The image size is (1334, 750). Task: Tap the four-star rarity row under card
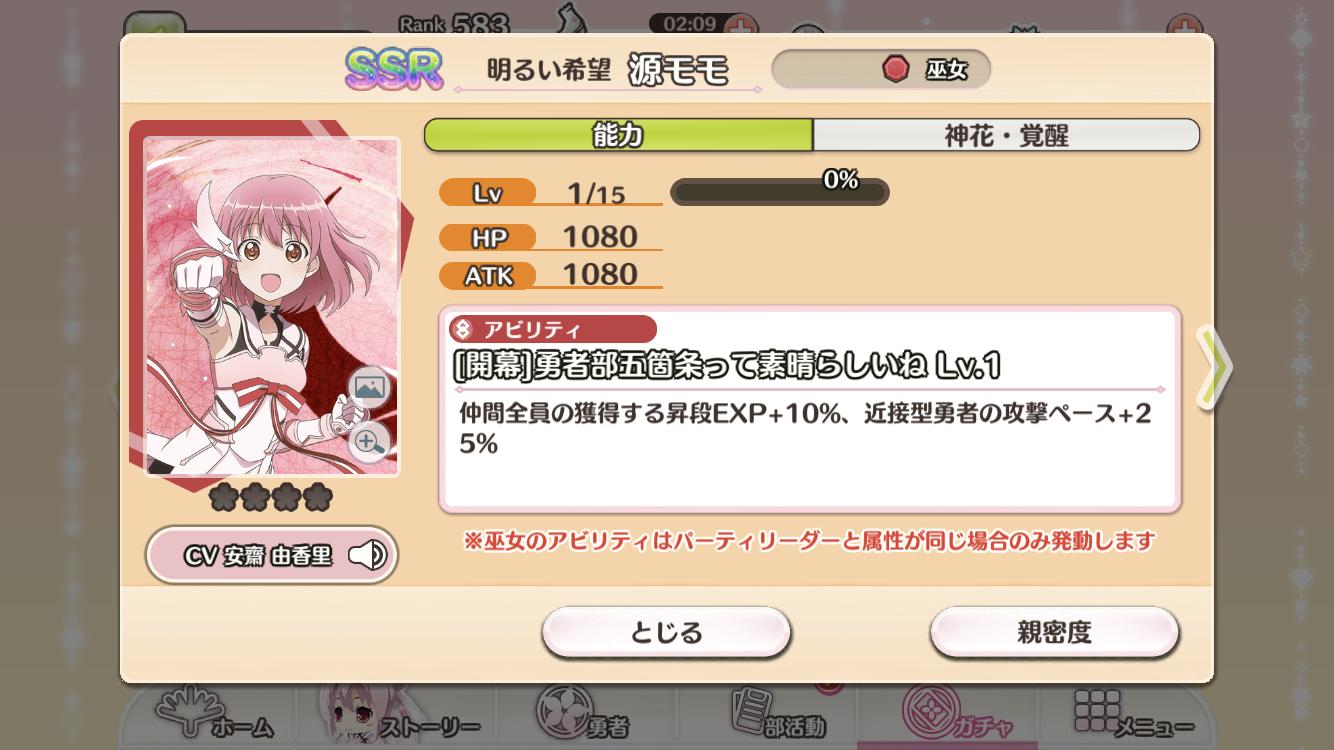tap(270, 496)
